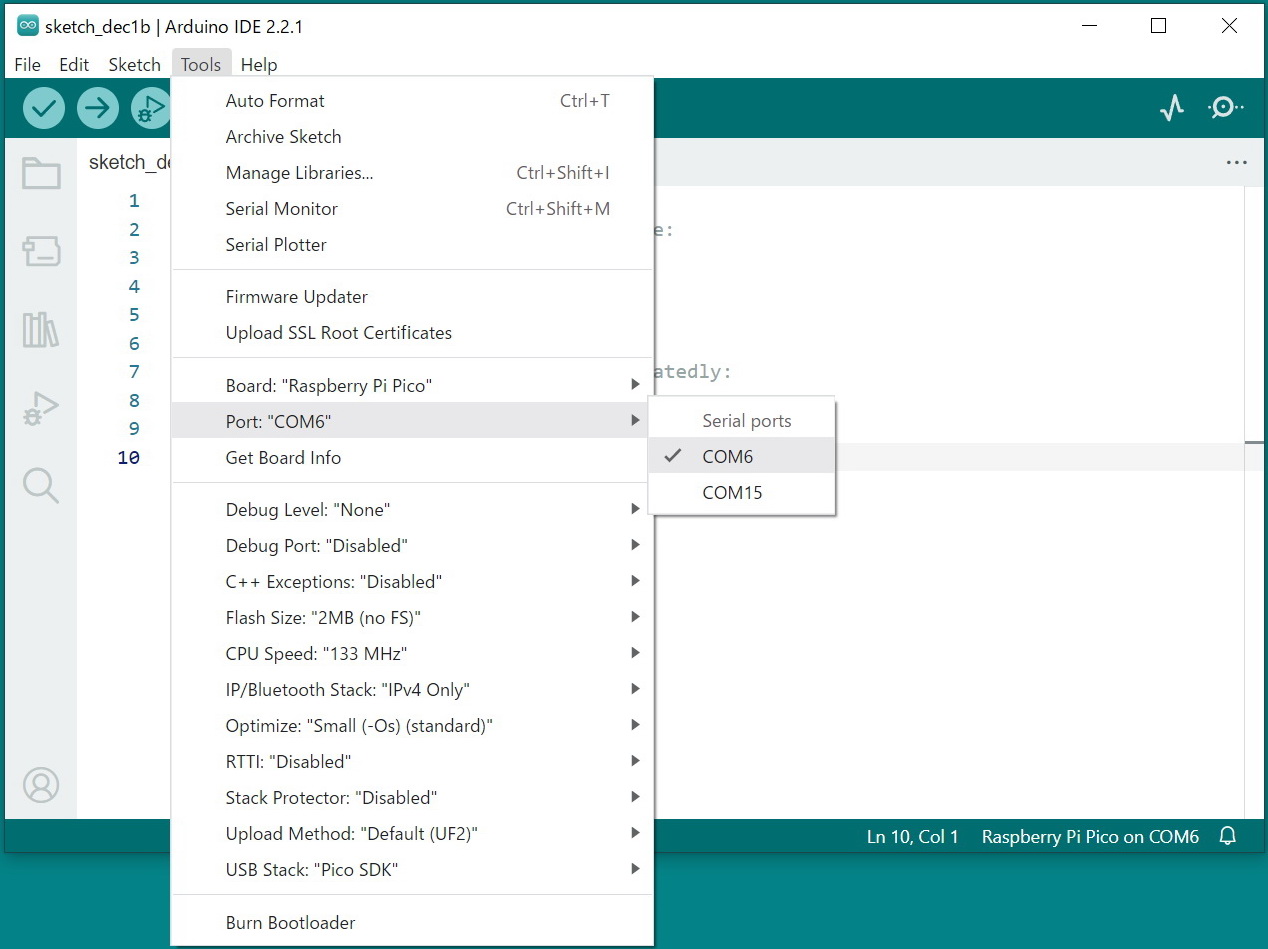Expand the CPU Speed 133 MHz submenu
This screenshot has height=949, width=1268.
413,653
